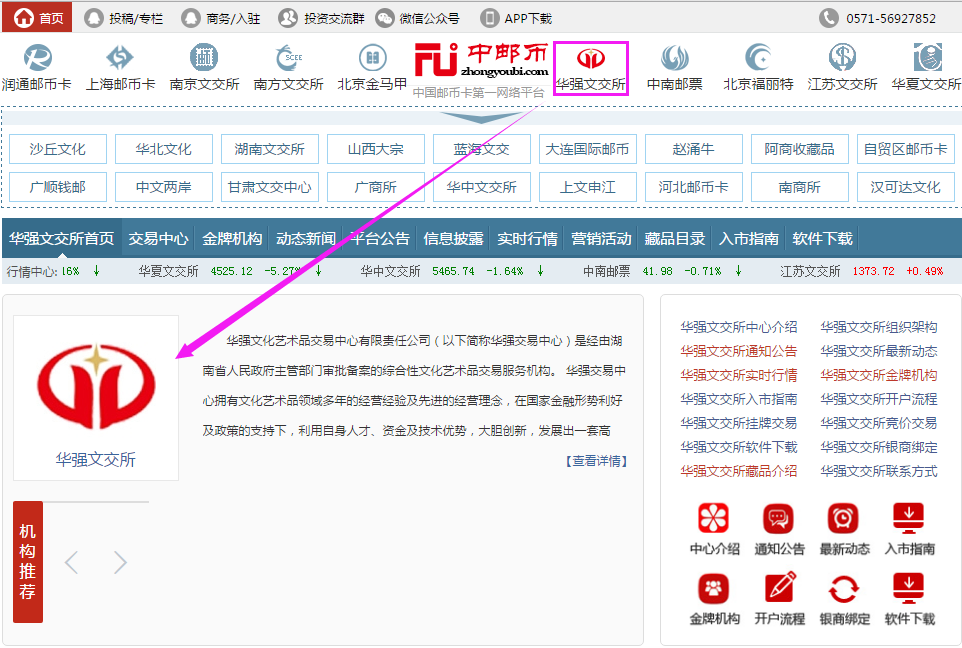Open the 最新动态 alarm clock icon

click(x=844, y=519)
